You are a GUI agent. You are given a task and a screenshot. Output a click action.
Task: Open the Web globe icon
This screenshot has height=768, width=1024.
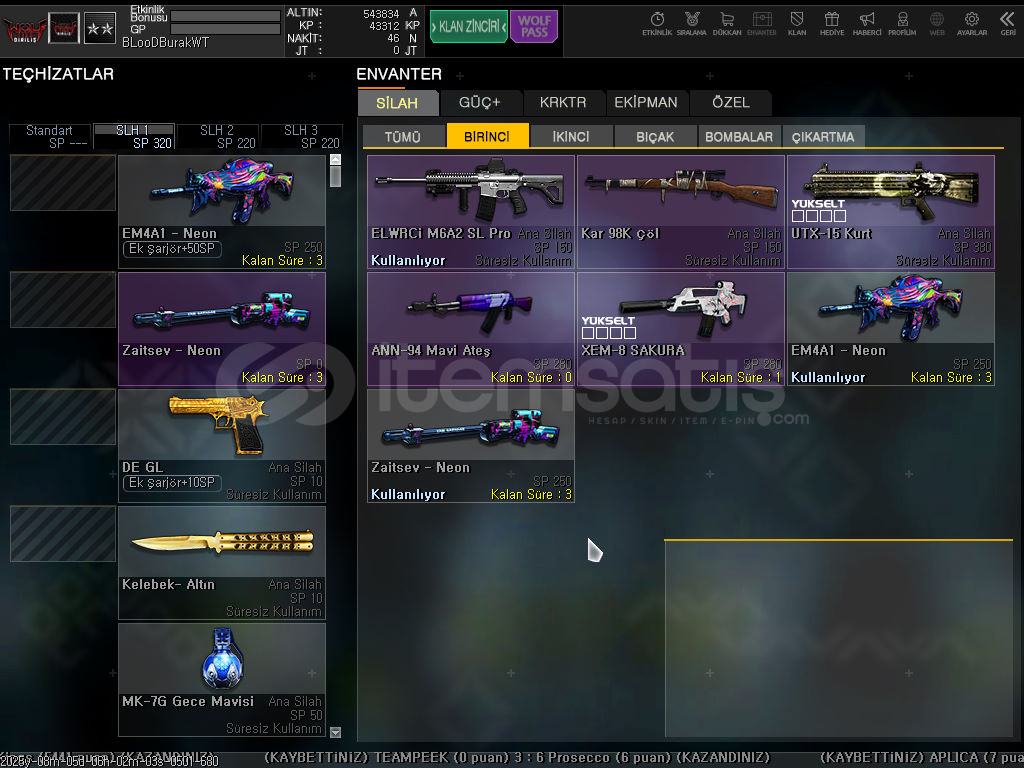[936, 24]
